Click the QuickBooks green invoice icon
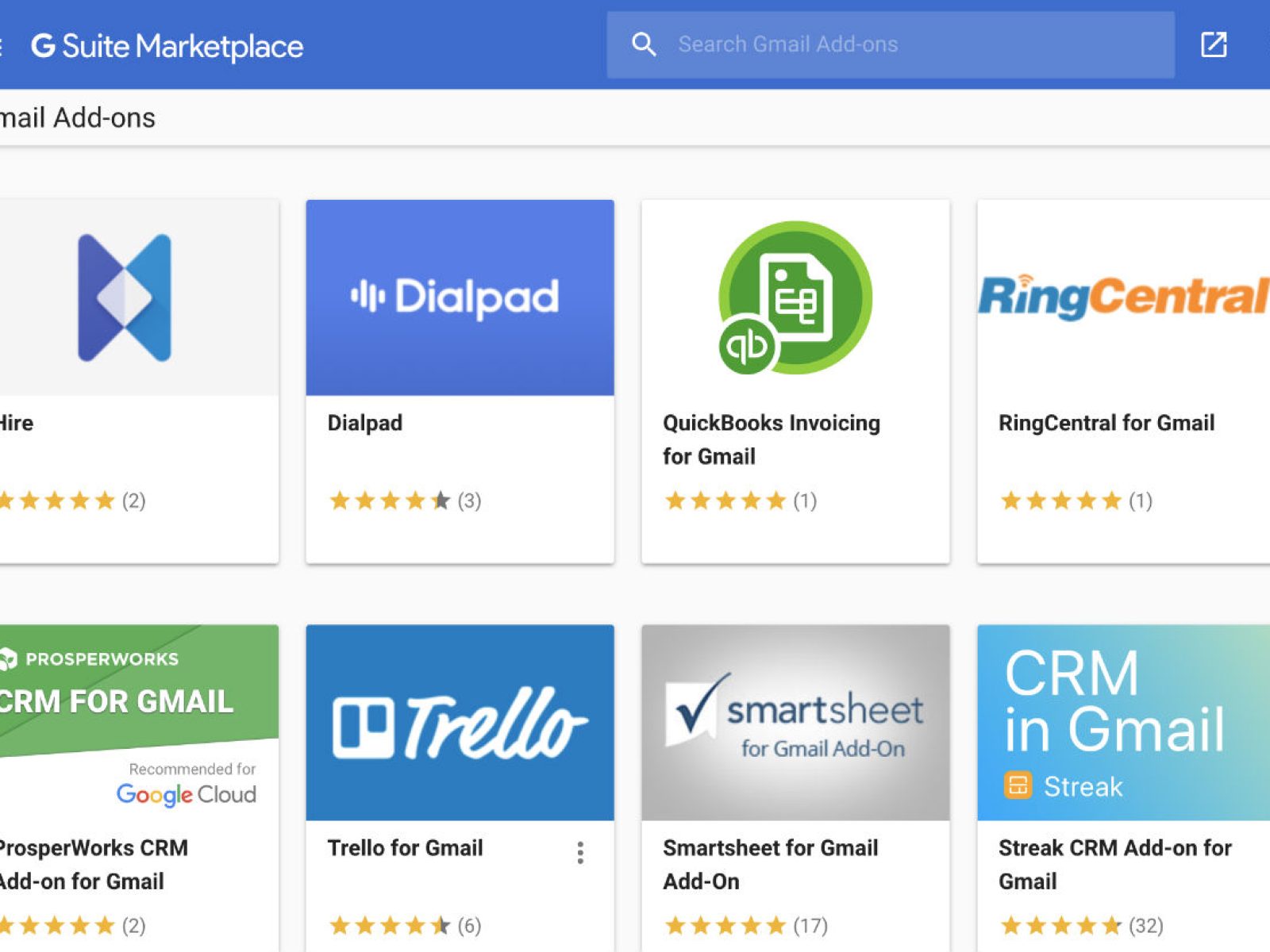This screenshot has height=952, width=1270. [795, 297]
